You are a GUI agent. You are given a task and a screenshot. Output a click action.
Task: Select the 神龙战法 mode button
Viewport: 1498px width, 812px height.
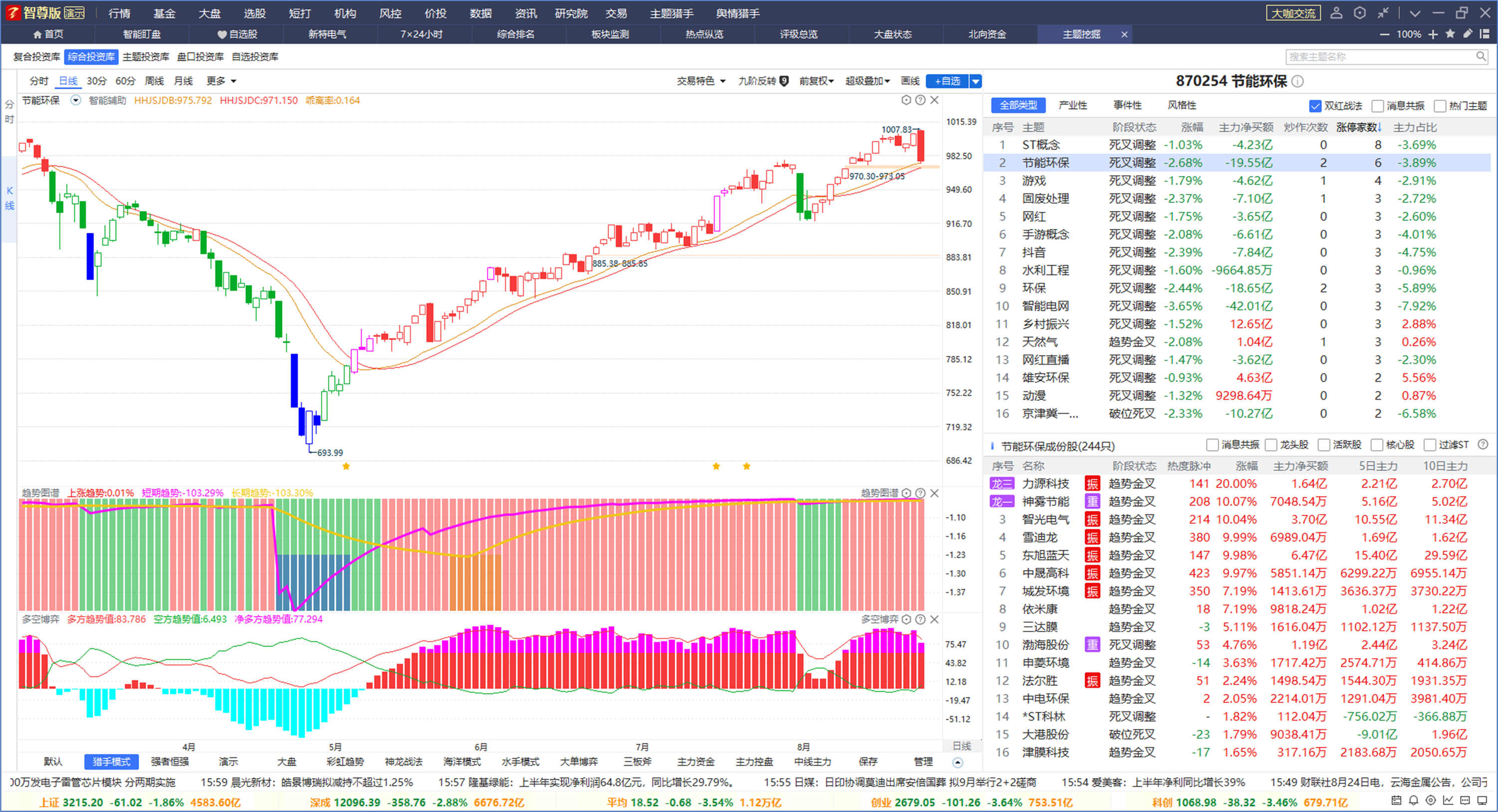tap(403, 762)
